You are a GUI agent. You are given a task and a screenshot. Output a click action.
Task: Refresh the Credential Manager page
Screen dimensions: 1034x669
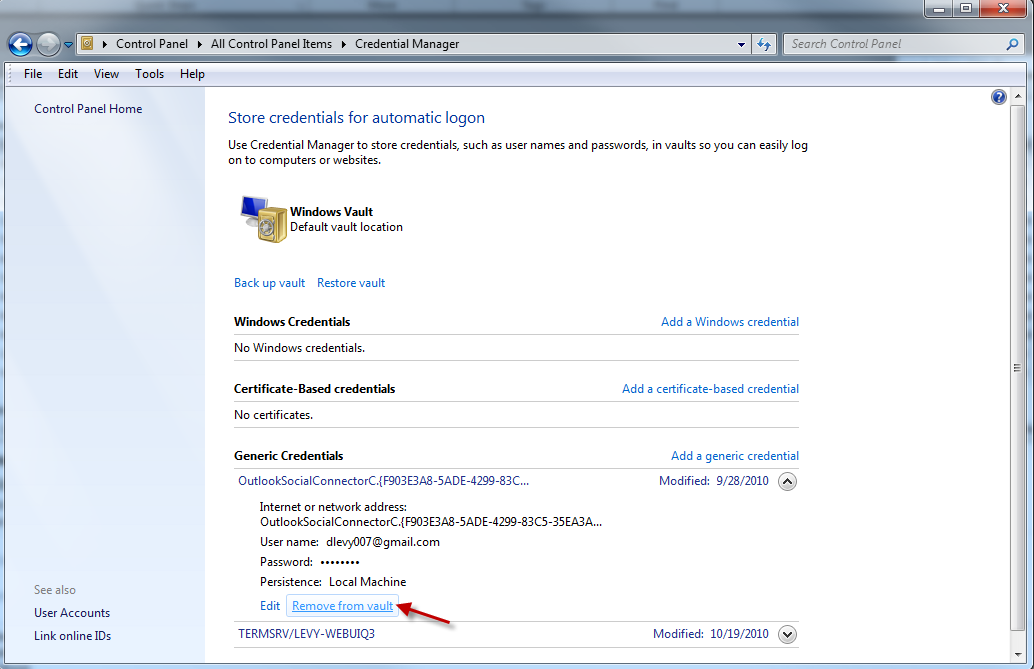click(764, 44)
